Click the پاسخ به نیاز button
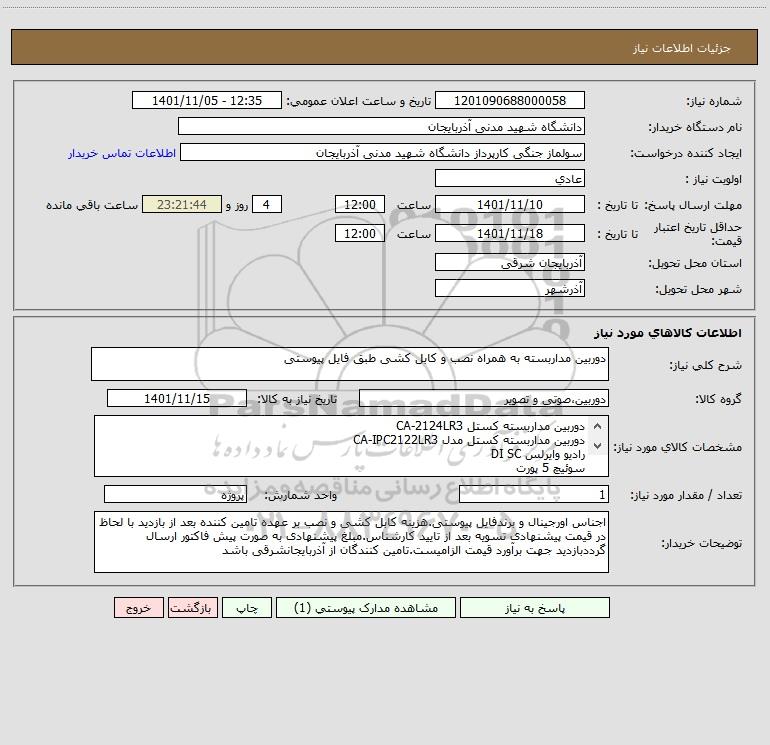 pyautogui.click(x=535, y=608)
